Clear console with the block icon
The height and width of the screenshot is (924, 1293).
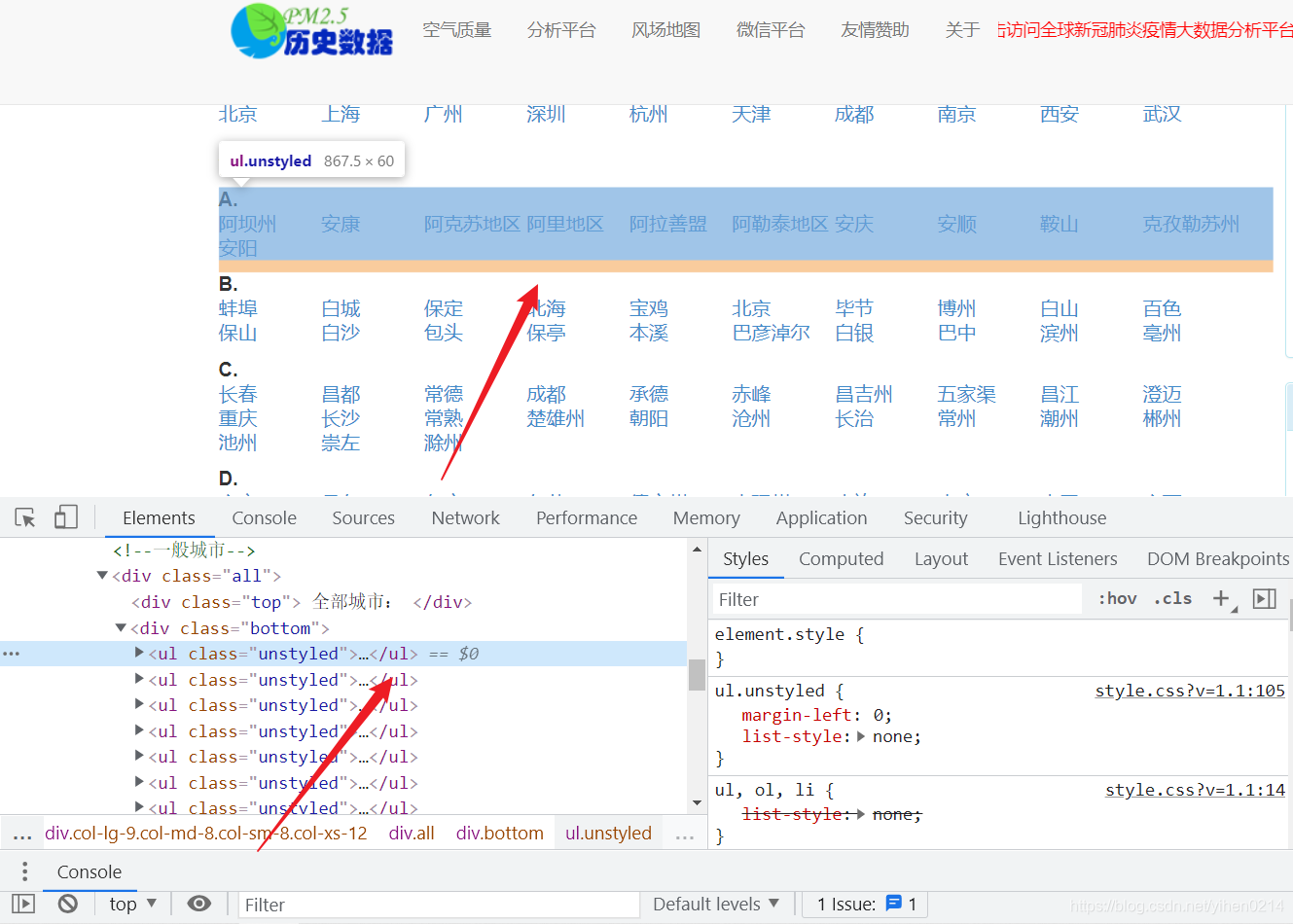(x=67, y=904)
